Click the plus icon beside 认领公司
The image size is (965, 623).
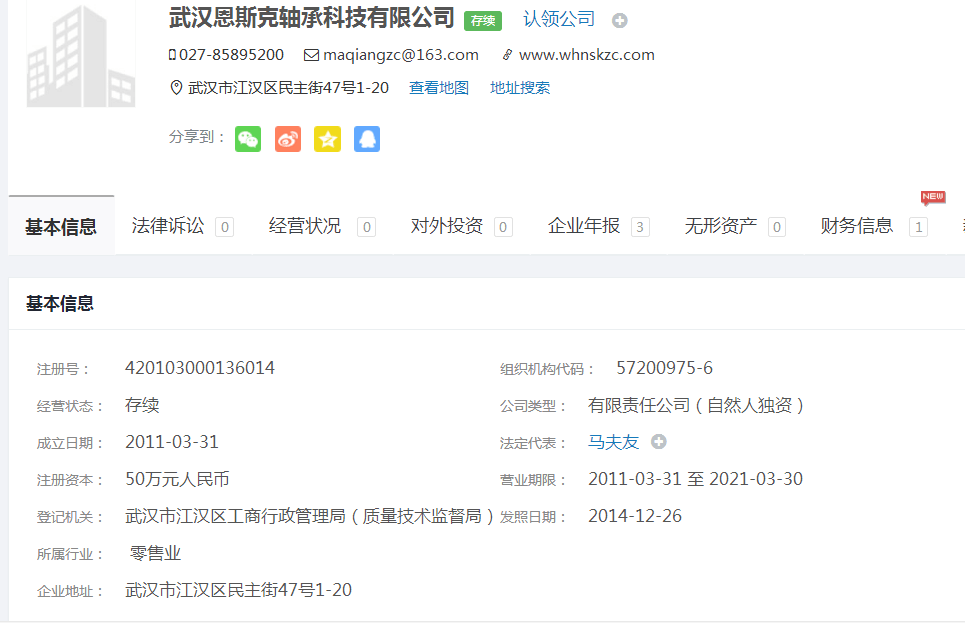[620, 20]
